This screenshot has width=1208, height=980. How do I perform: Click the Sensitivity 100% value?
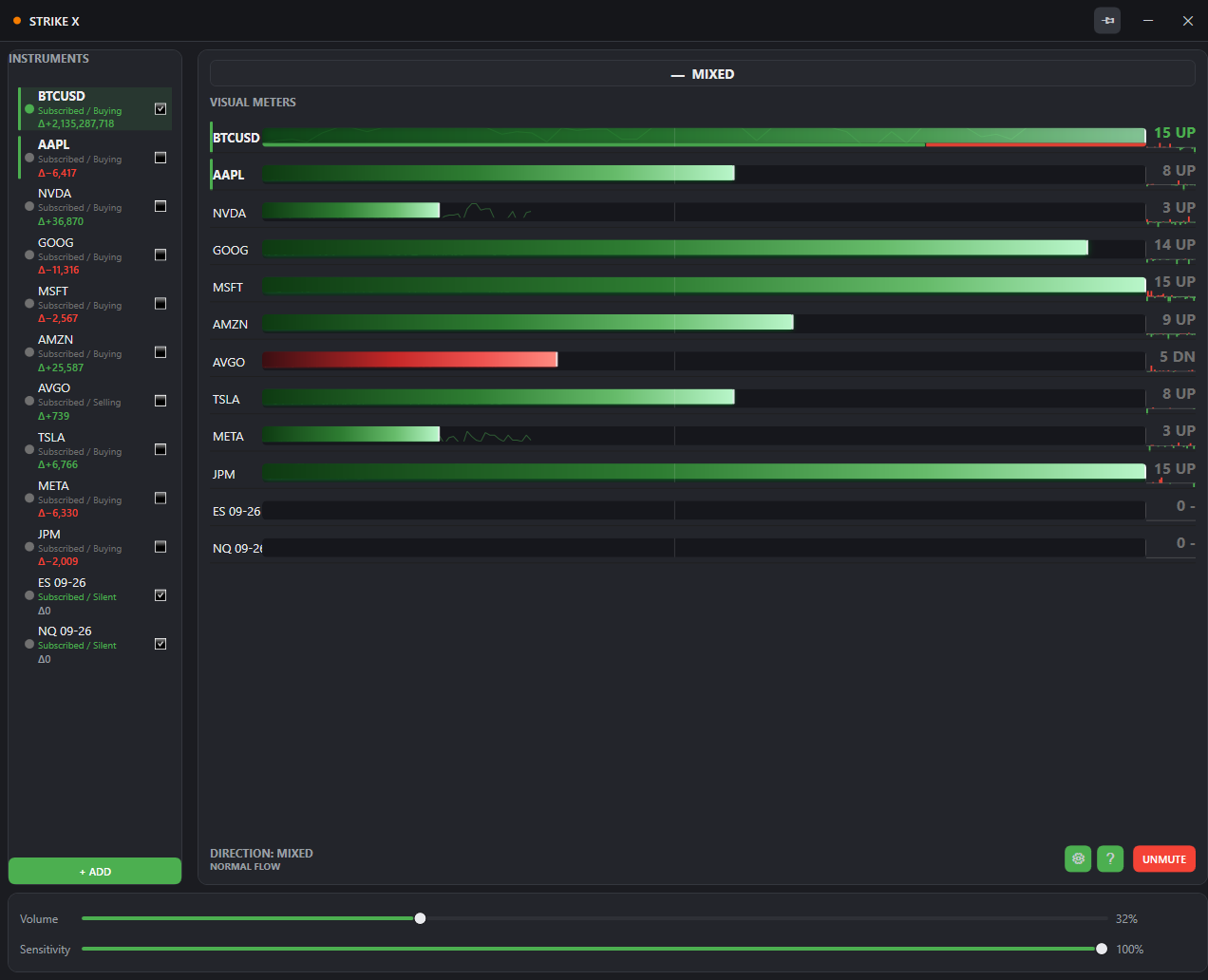[x=1129, y=949]
